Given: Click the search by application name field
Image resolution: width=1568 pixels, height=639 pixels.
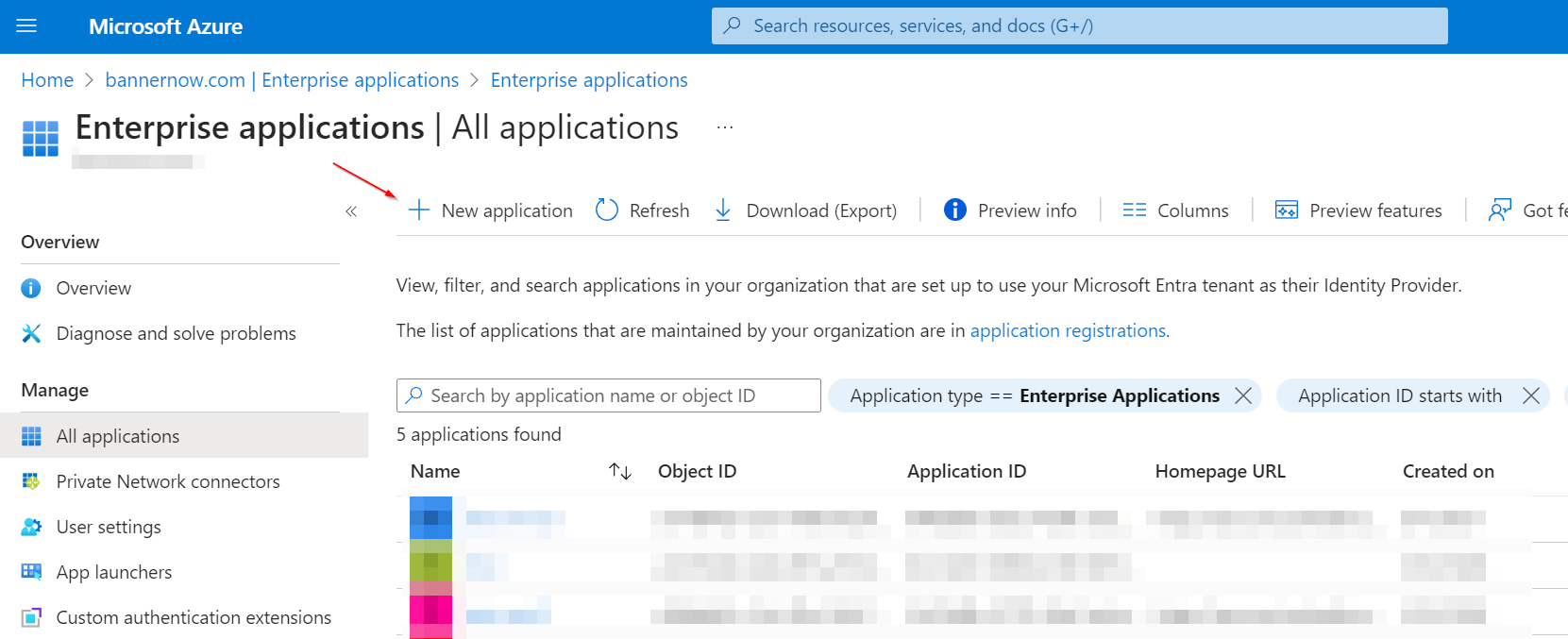Looking at the screenshot, I should click(609, 395).
